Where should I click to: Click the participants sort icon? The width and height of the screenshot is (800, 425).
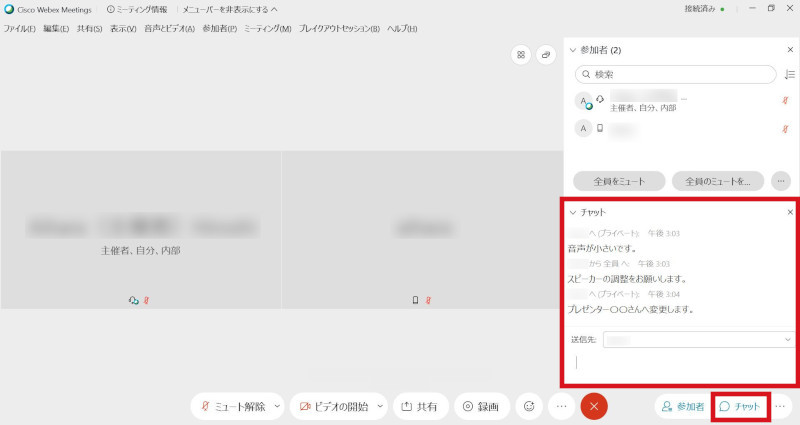pos(790,74)
